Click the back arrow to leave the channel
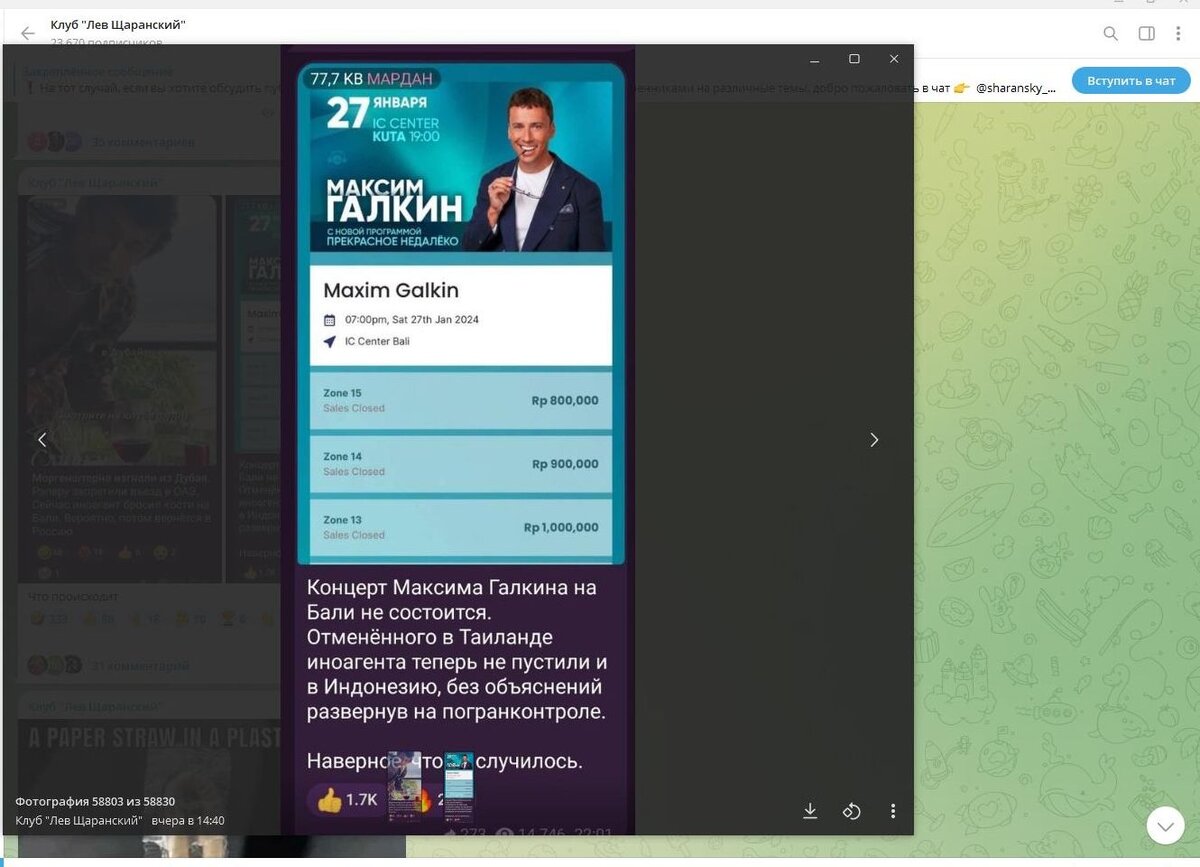 click(x=27, y=33)
